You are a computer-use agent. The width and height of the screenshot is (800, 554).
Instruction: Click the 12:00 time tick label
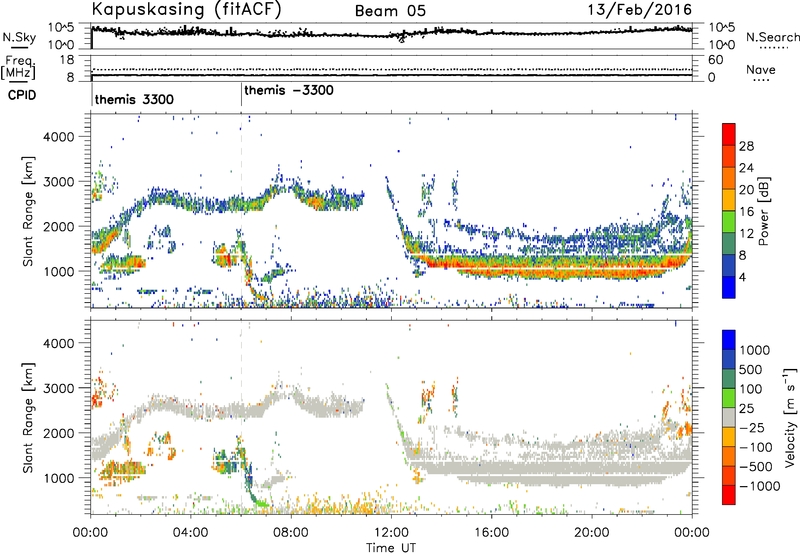[x=391, y=533]
